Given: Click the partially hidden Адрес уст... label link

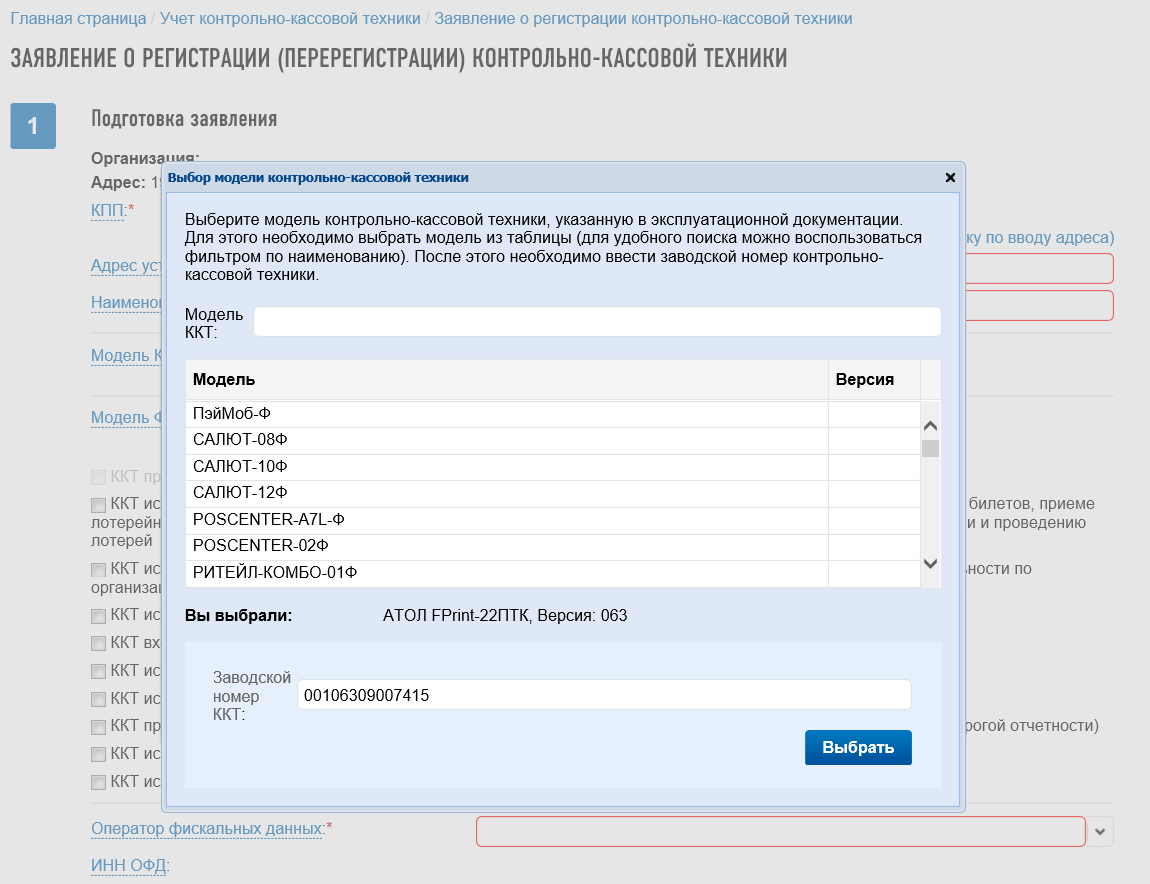Looking at the screenshot, I should (x=126, y=266).
